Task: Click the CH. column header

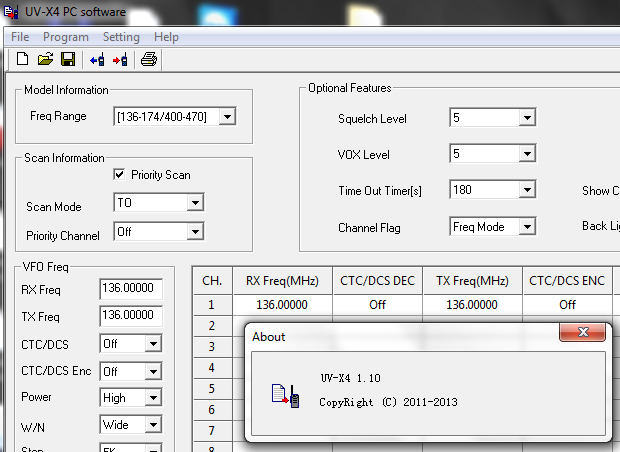Action: click(x=212, y=281)
